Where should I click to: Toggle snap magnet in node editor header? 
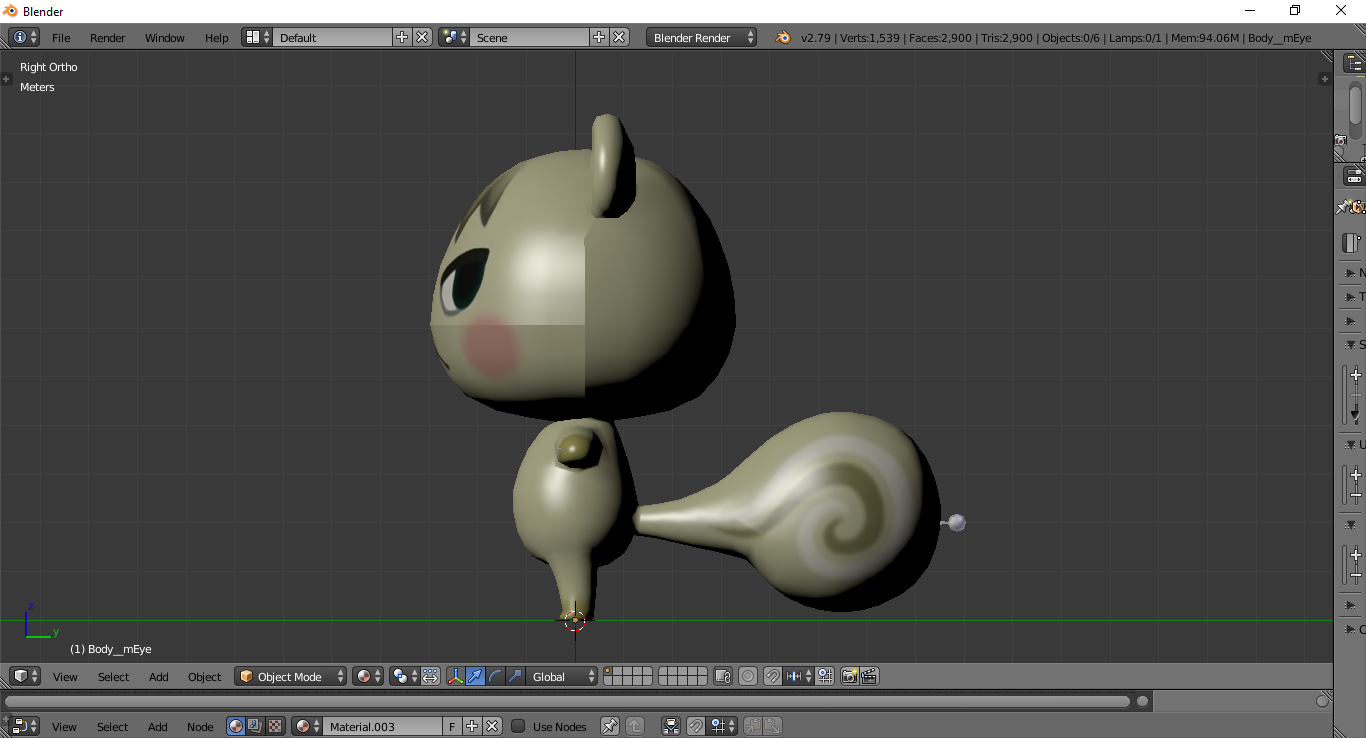coord(696,727)
